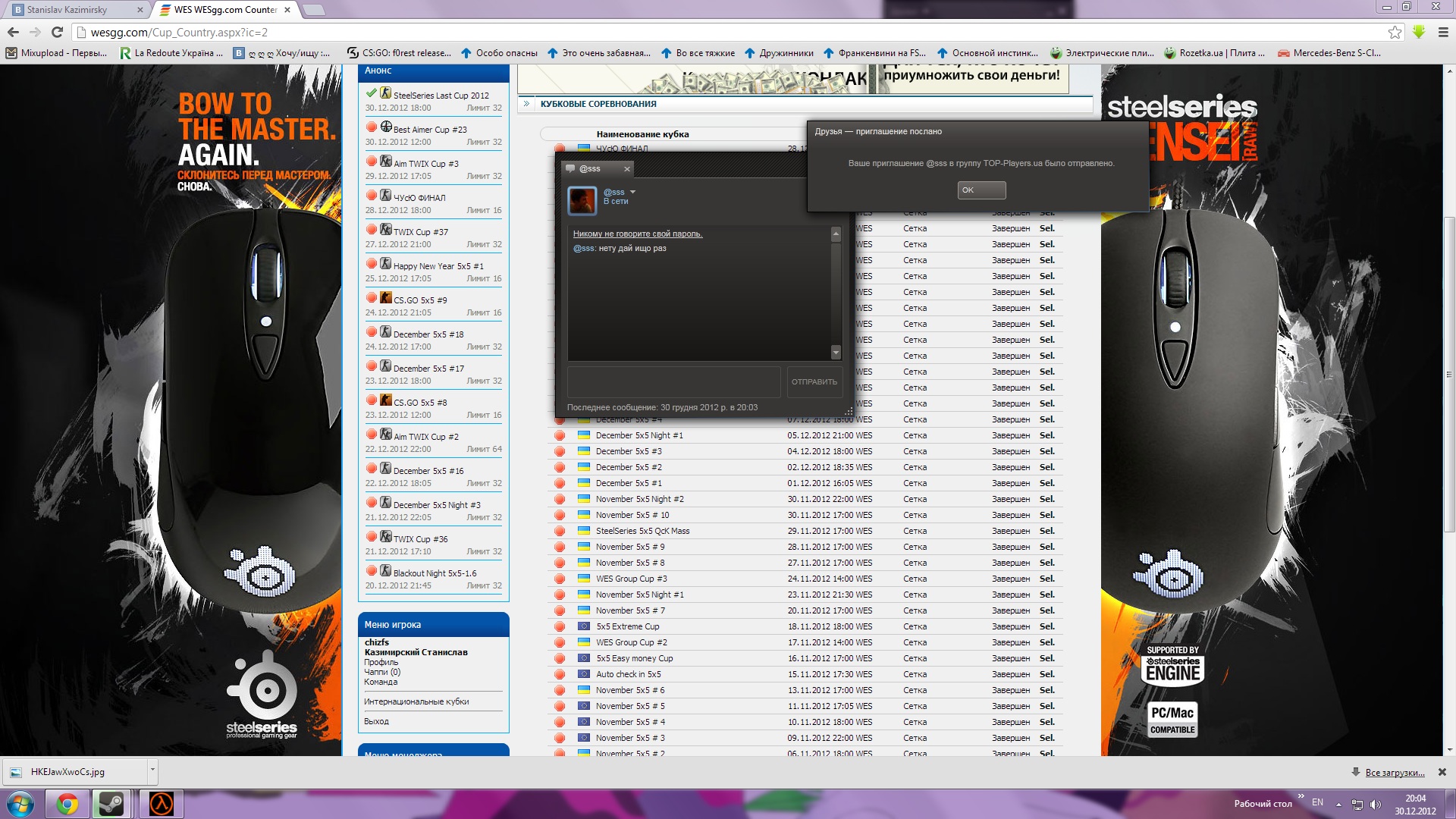This screenshot has height=819, width=1456.
Task: Expand the taskbar Рабочий стол toolbar chevron
Action: point(1301,796)
